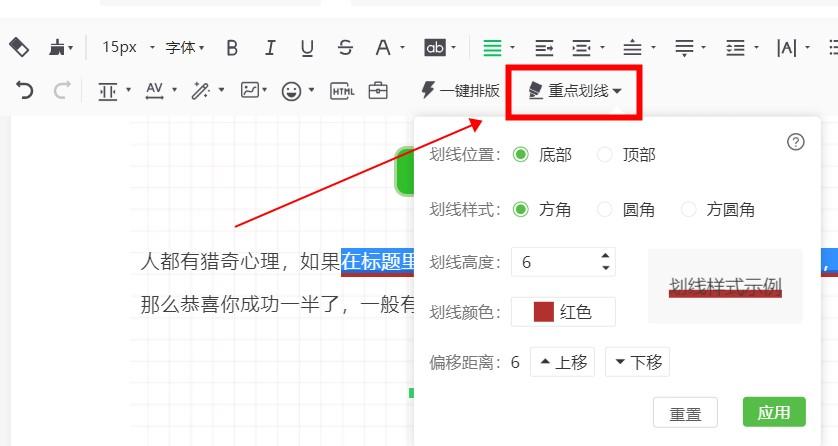Screen dimensions: 838x446
Task: Expand the emoji dropdown arrow
Action: [311, 90]
